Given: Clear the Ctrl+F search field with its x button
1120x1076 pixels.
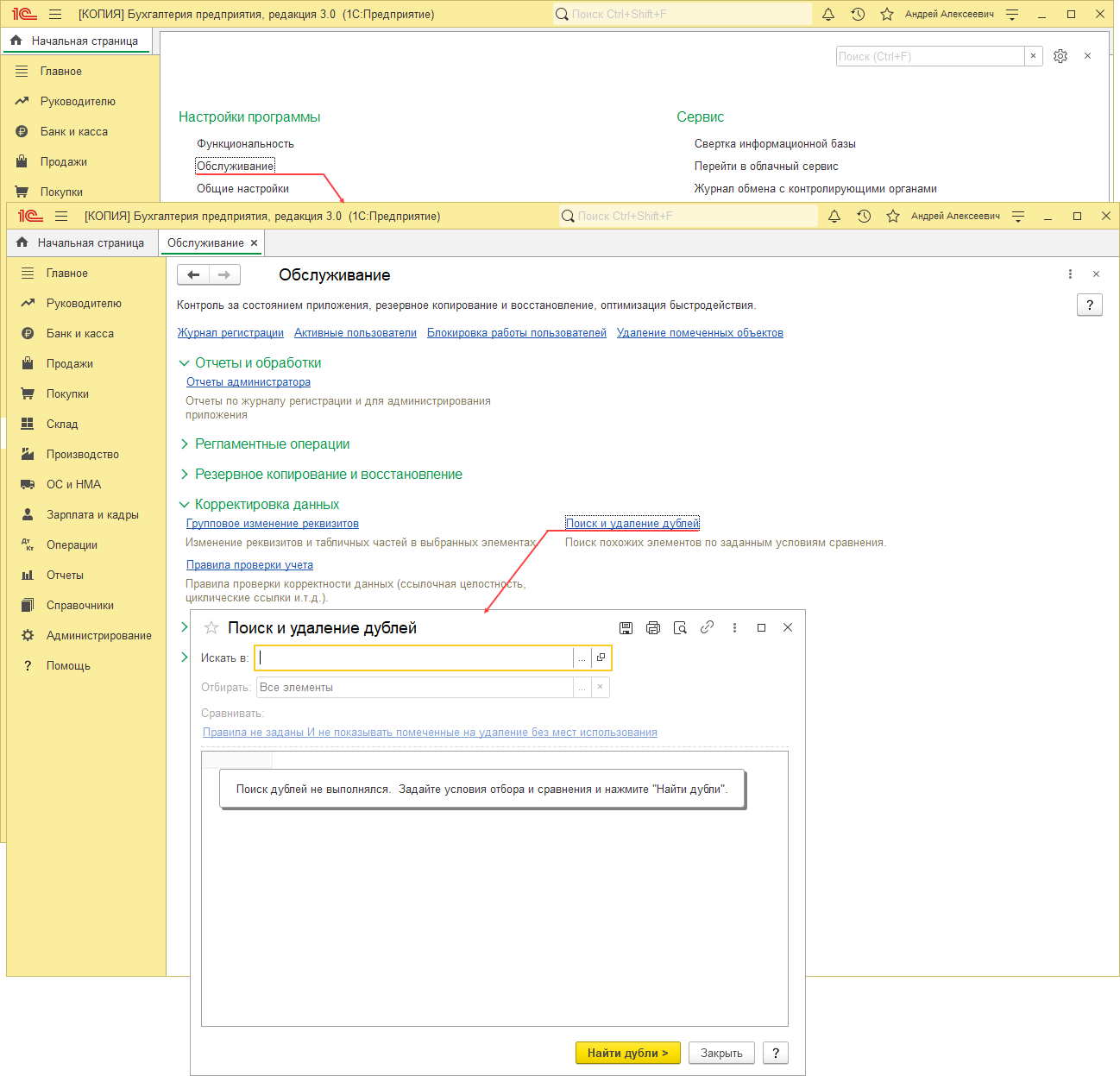Looking at the screenshot, I should 1033,56.
